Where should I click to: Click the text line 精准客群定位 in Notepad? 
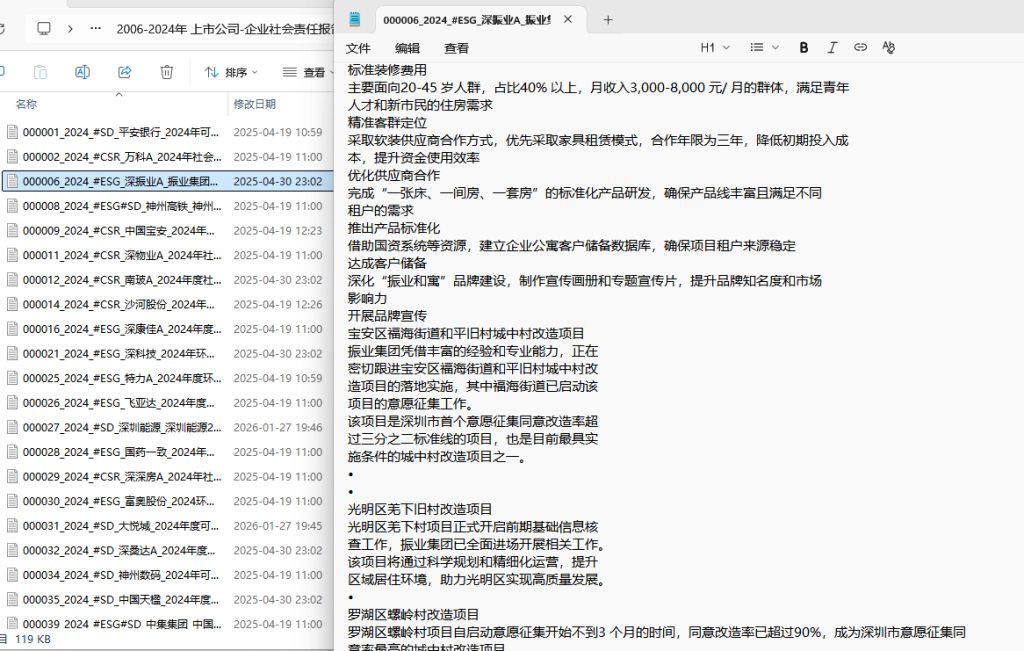click(x=387, y=123)
